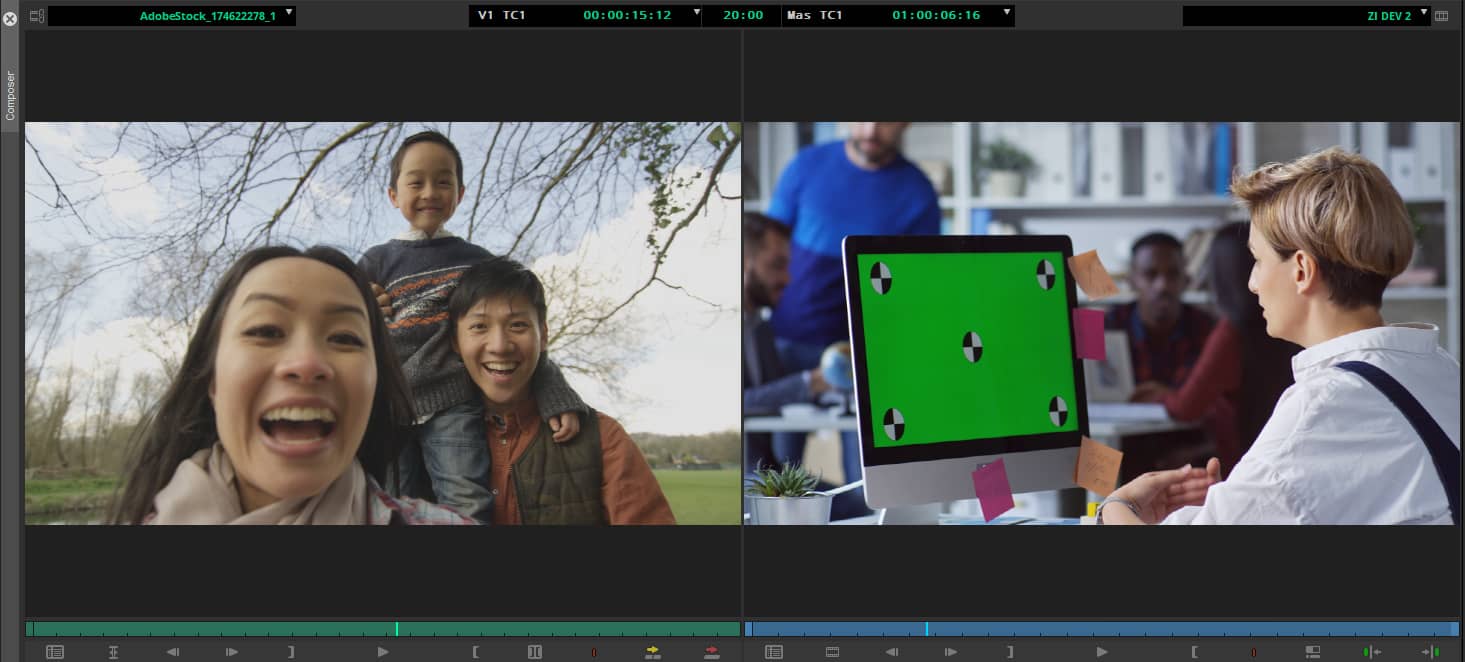Play the source monitor clip
This screenshot has width=1465, height=662.
point(383,652)
